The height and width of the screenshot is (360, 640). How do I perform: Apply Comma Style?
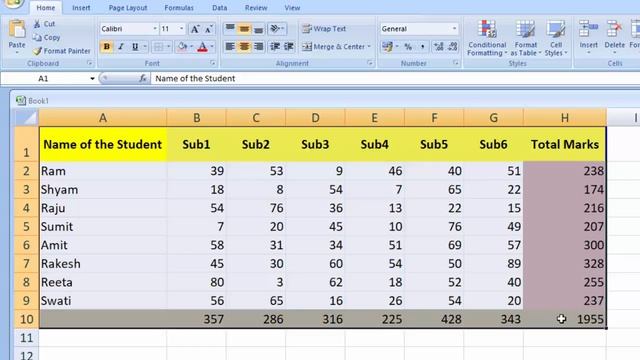tap(422, 47)
